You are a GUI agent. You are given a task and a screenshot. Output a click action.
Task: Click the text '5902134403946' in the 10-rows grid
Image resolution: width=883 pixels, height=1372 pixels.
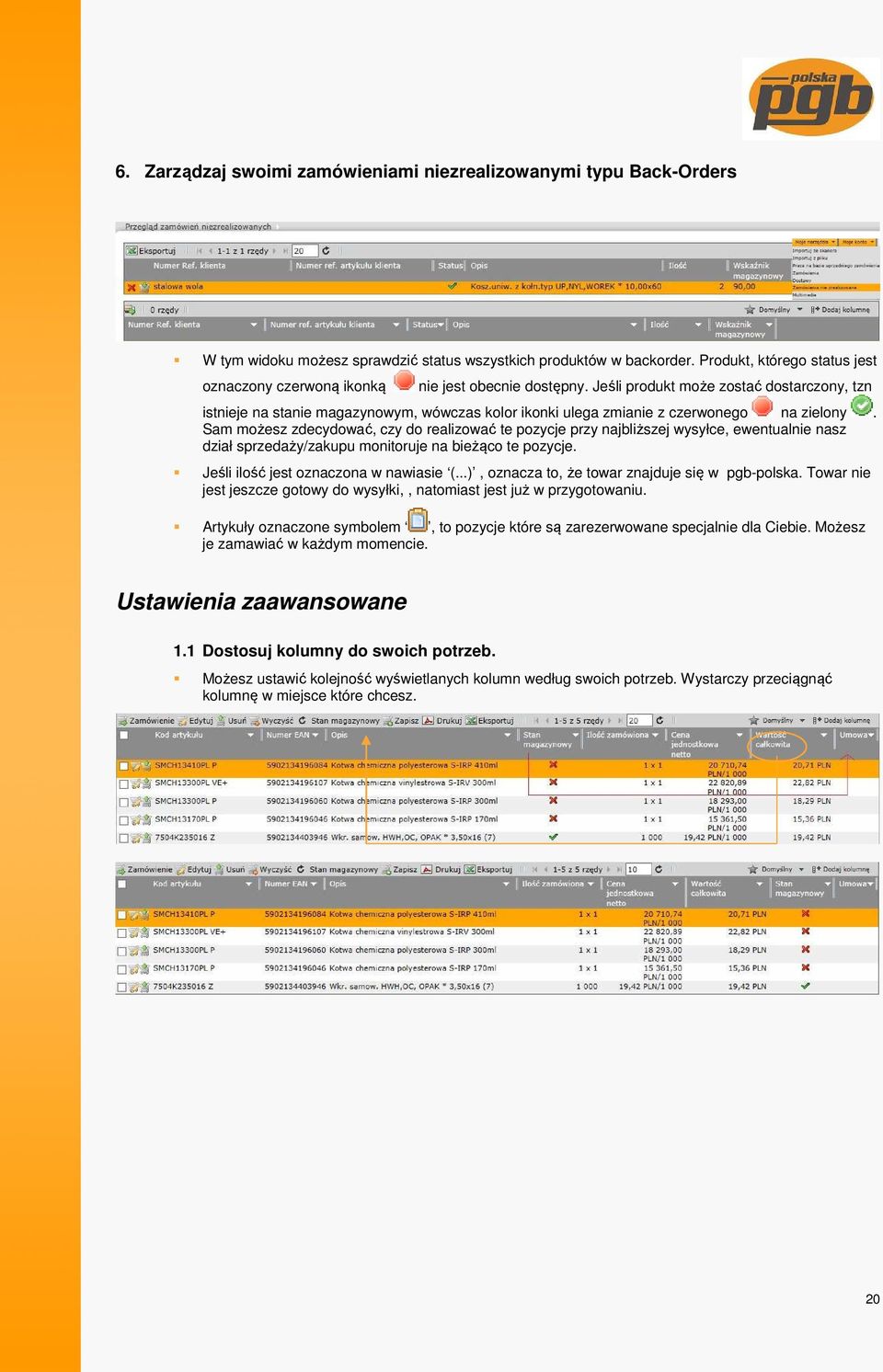point(295,987)
